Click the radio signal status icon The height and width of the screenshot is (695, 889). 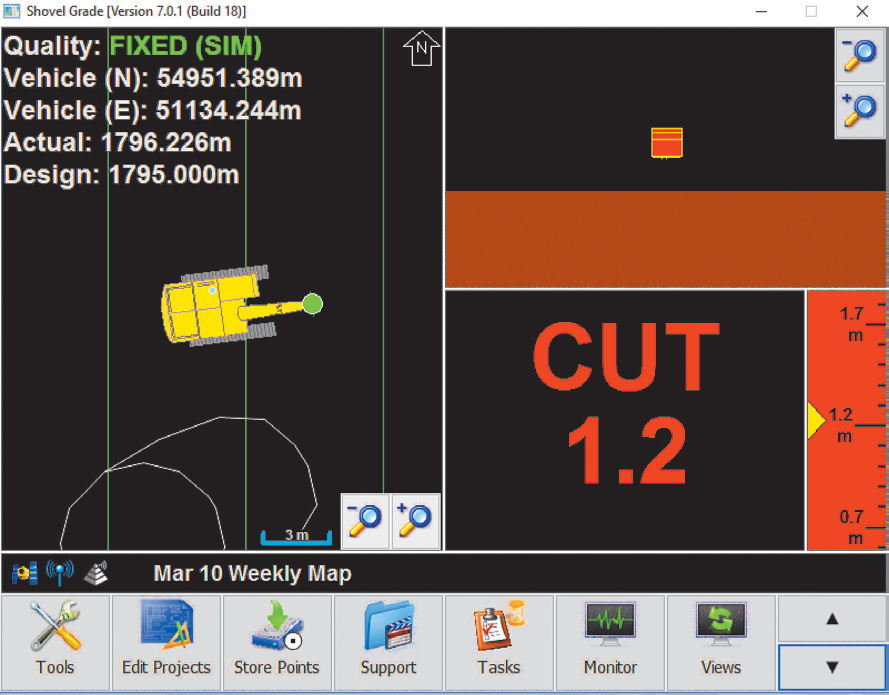pos(60,572)
